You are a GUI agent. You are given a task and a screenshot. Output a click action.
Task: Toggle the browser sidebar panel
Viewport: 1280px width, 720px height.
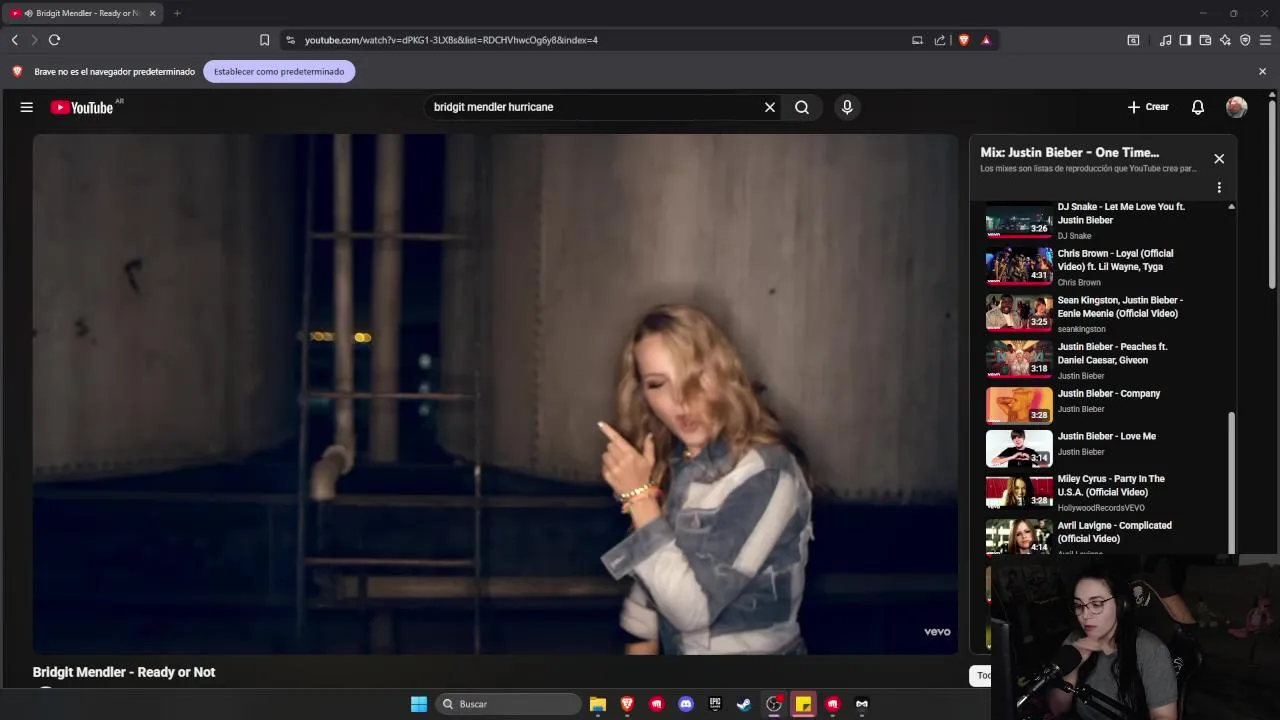pyautogui.click(x=1185, y=40)
